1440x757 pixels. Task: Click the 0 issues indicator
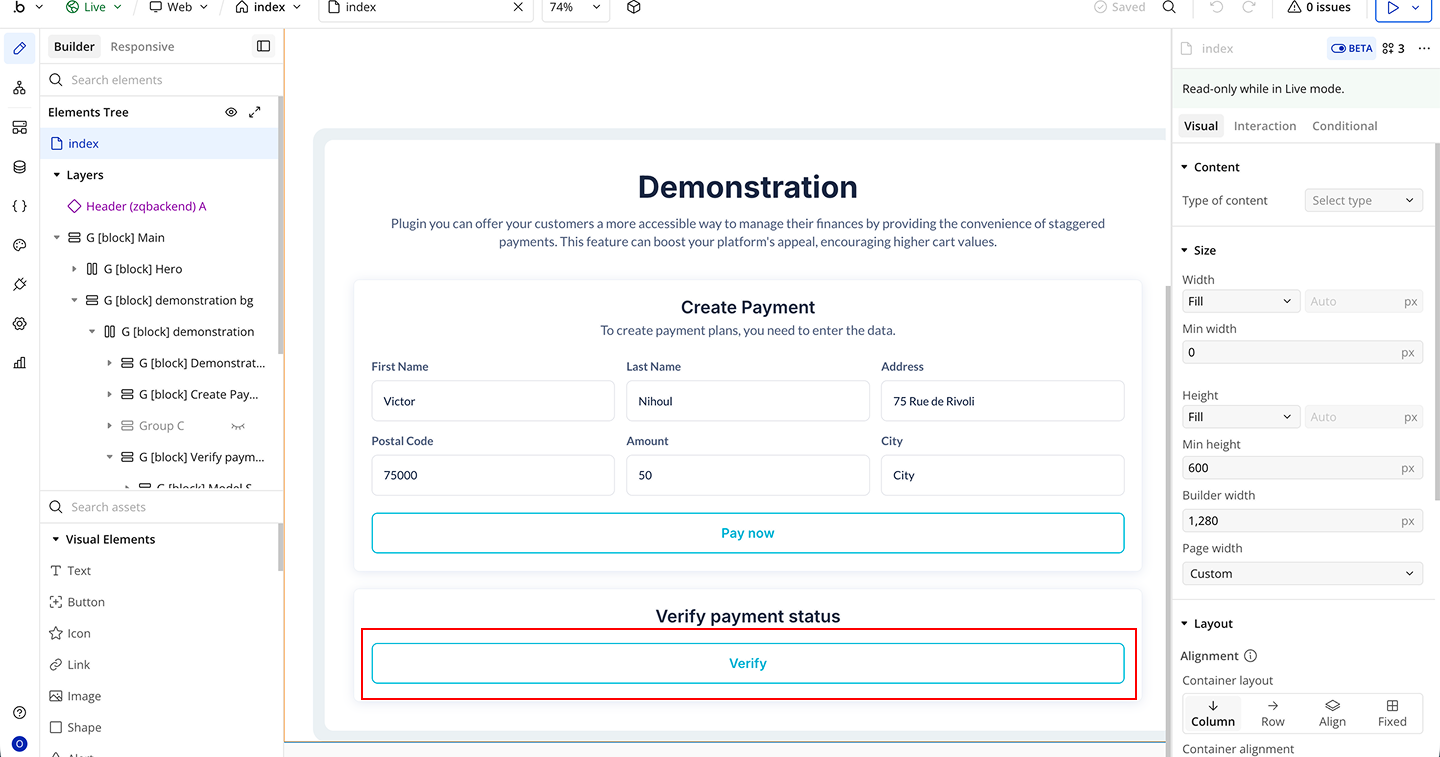[x=1321, y=7]
